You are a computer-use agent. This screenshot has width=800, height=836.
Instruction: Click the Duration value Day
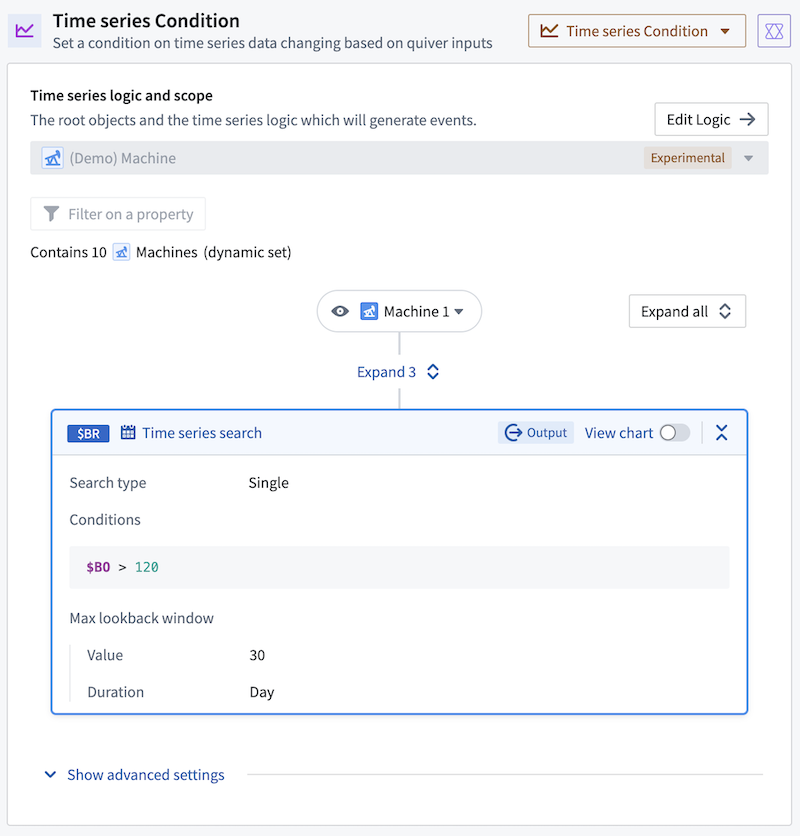coord(261,693)
